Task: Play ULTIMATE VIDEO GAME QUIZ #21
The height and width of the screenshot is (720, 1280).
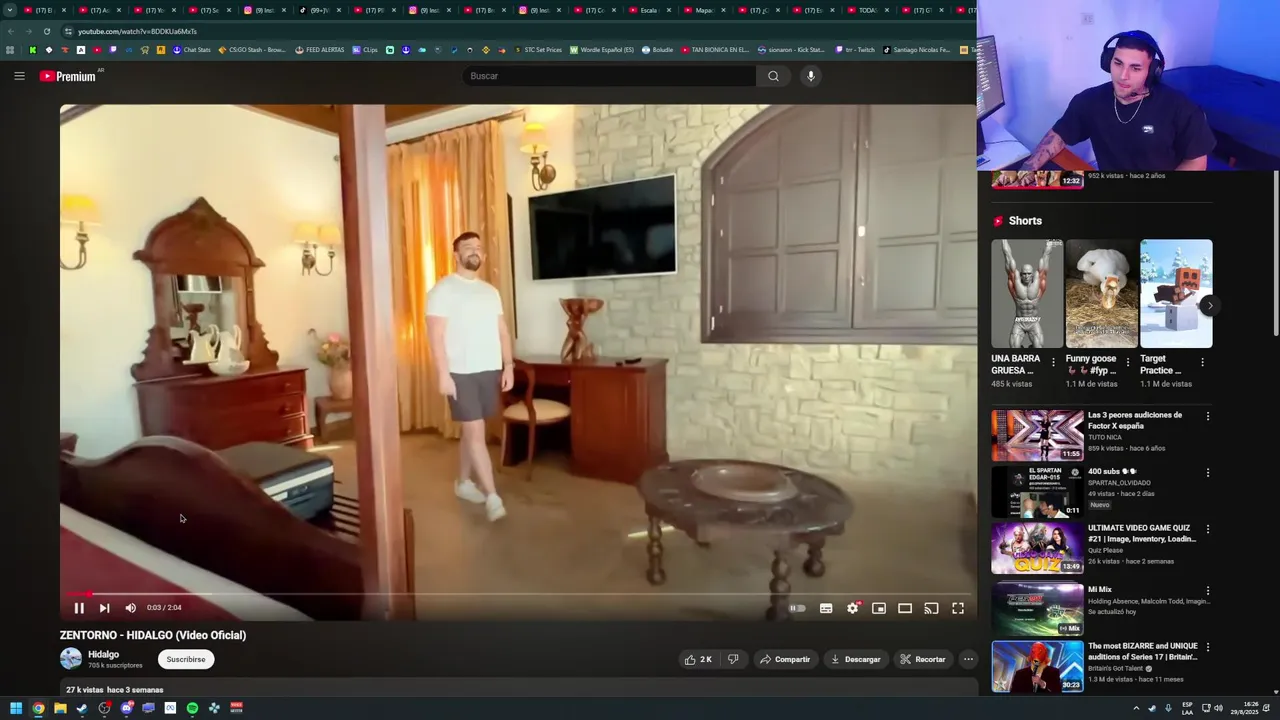Action: coord(1037,548)
